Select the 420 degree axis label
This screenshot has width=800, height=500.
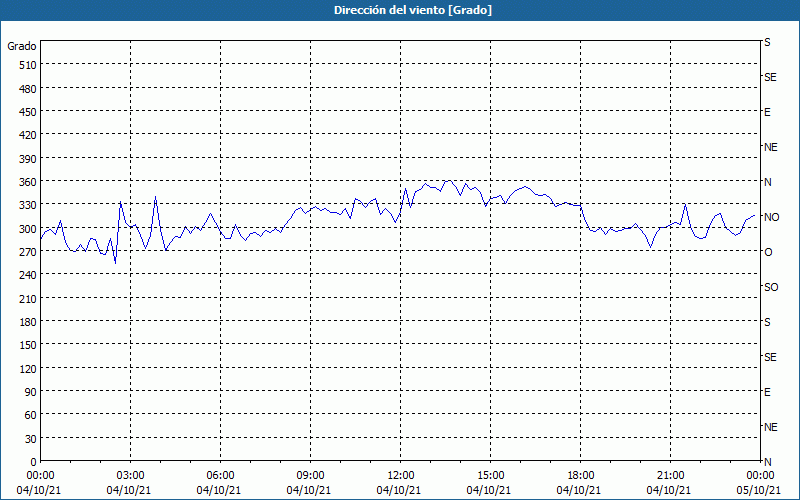28,136
